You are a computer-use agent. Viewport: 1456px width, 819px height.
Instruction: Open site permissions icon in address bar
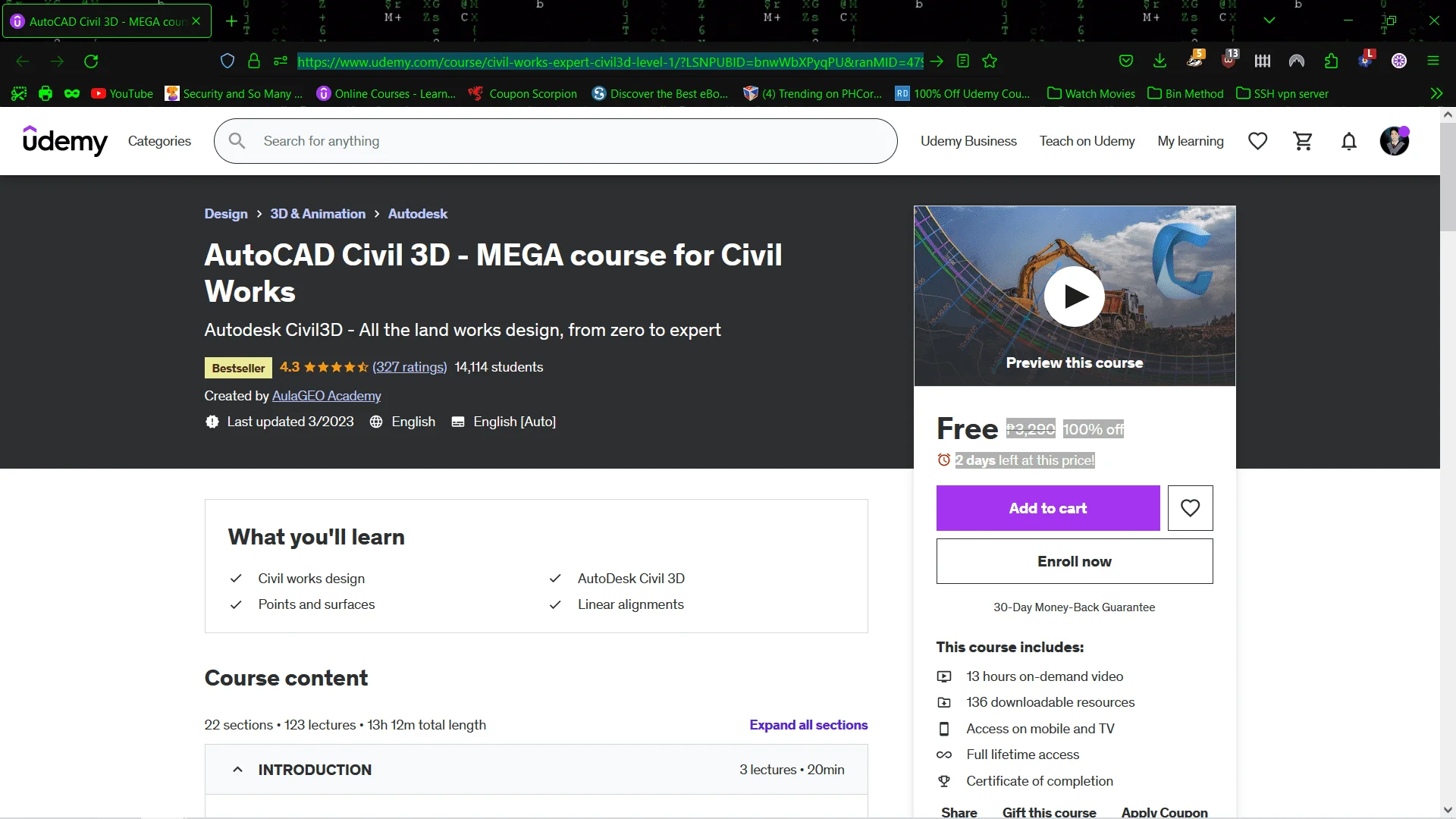281,61
